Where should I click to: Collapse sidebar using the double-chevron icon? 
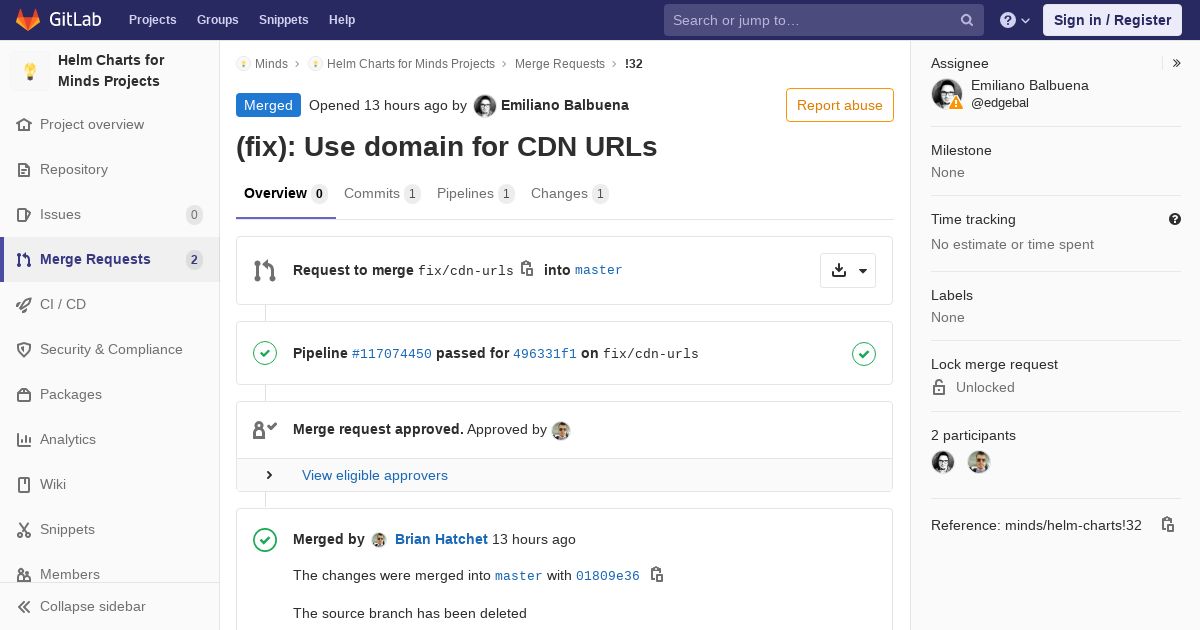tap(24, 607)
